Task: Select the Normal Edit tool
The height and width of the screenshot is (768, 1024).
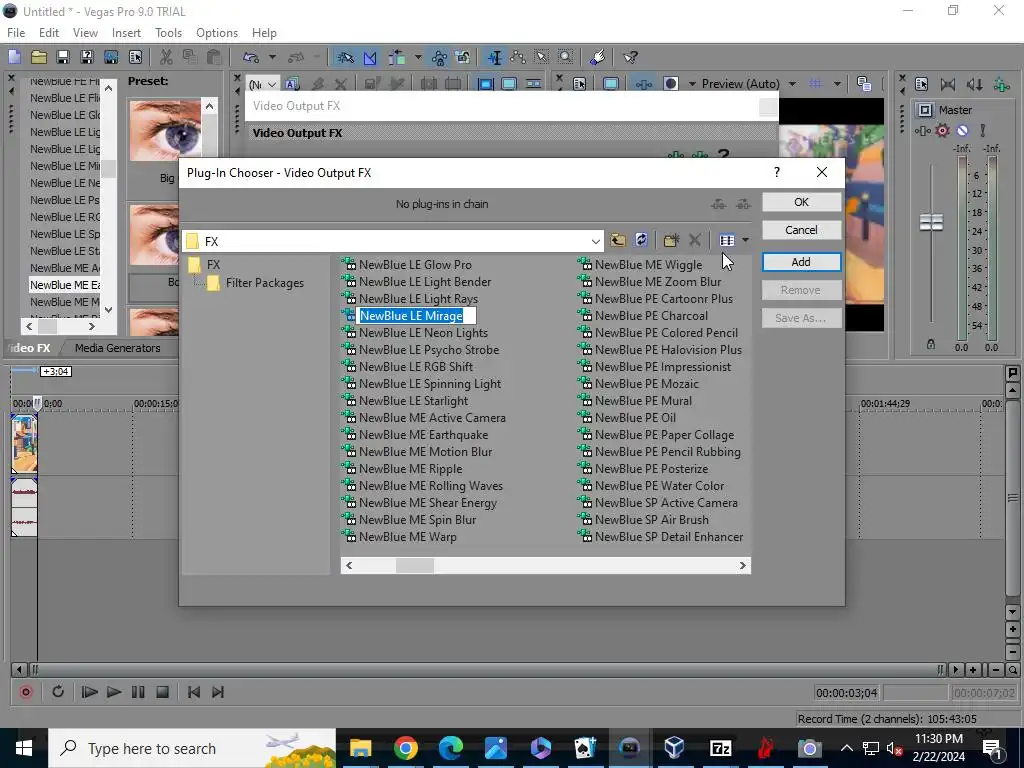Action: [x=494, y=57]
